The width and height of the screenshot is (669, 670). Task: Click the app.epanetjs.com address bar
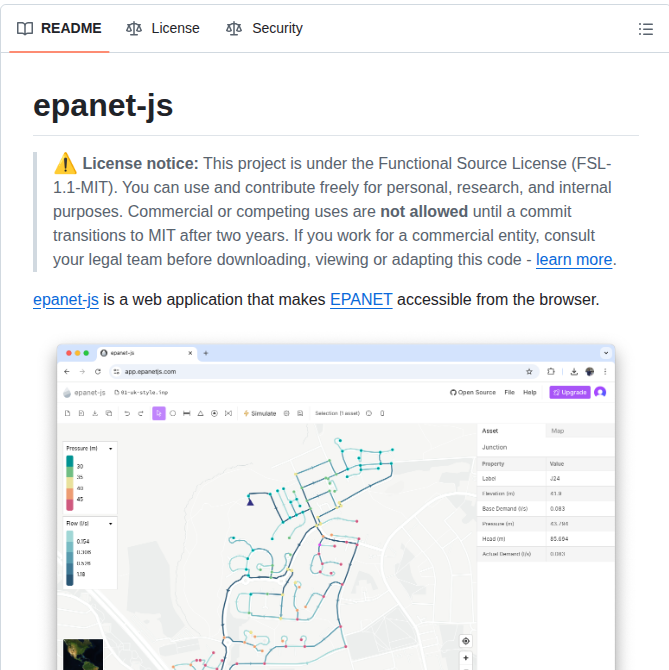pos(323,371)
